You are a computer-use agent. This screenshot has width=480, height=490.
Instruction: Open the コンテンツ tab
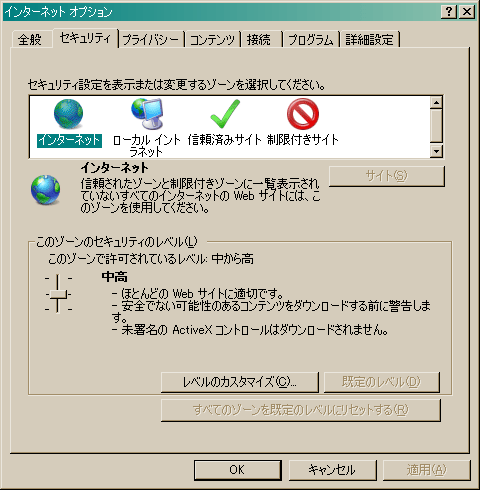pyautogui.click(x=213, y=40)
